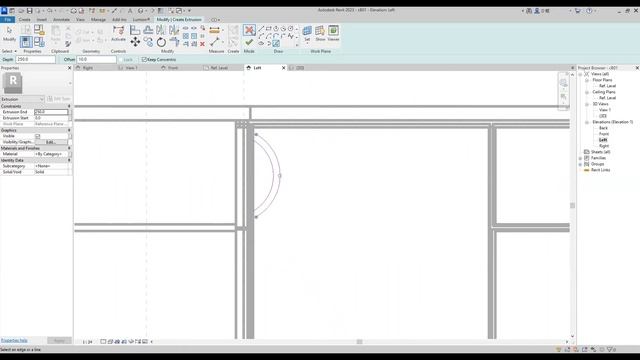The height and width of the screenshot is (360, 640).
Task: Toggle the Lock checkbox in options bar
Action: point(121,60)
